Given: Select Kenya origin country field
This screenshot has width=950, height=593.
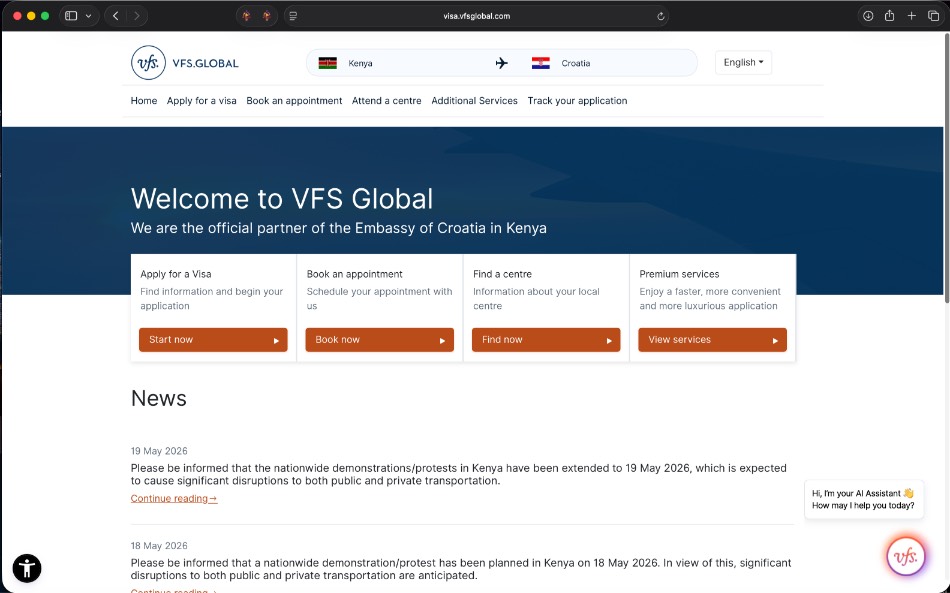Looking at the screenshot, I should coord(403,63).
